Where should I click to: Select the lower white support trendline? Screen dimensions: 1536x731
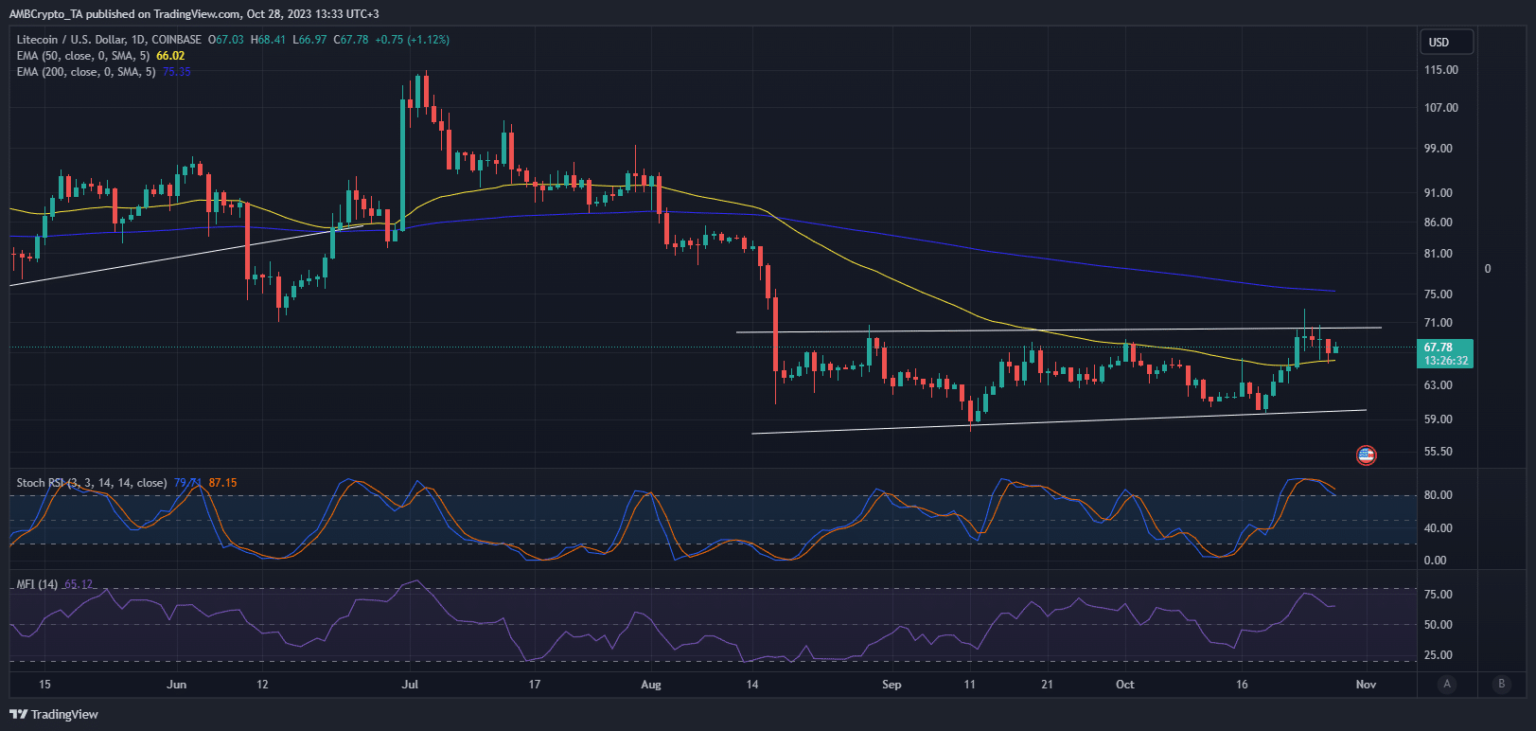tap(1000, 422)
